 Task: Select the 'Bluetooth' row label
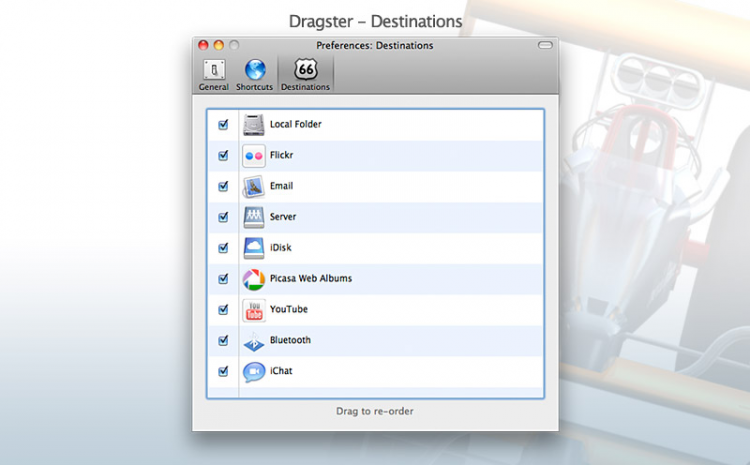click(x=290, y=340)
